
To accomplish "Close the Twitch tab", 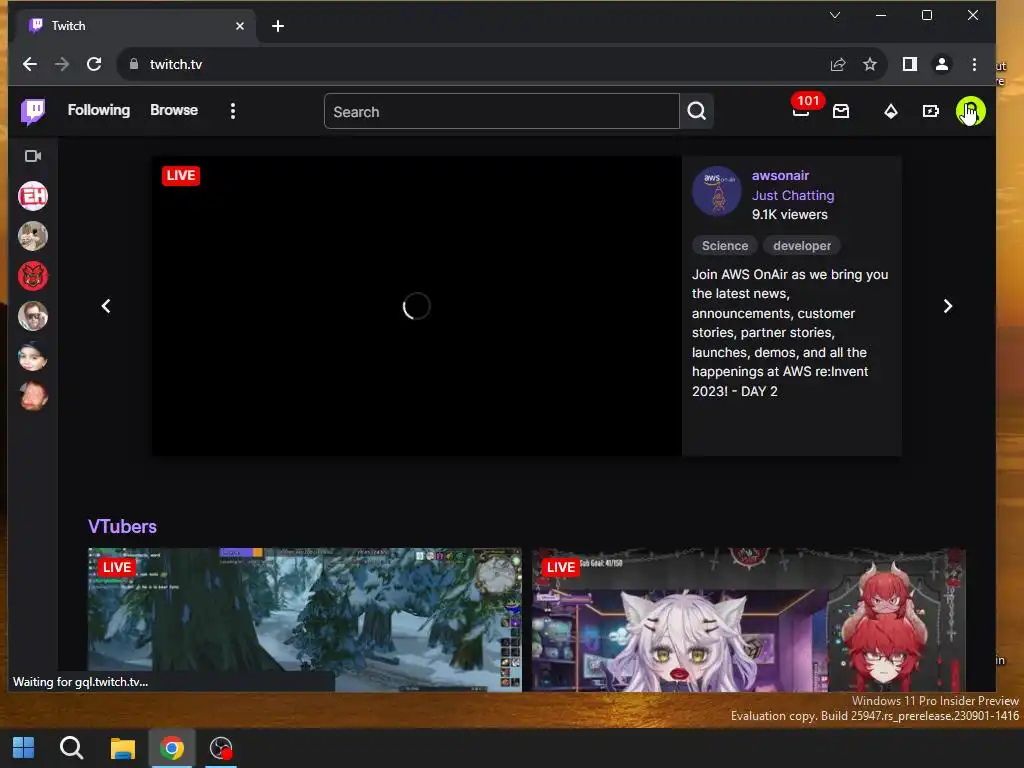I will [x=240, y=26].
